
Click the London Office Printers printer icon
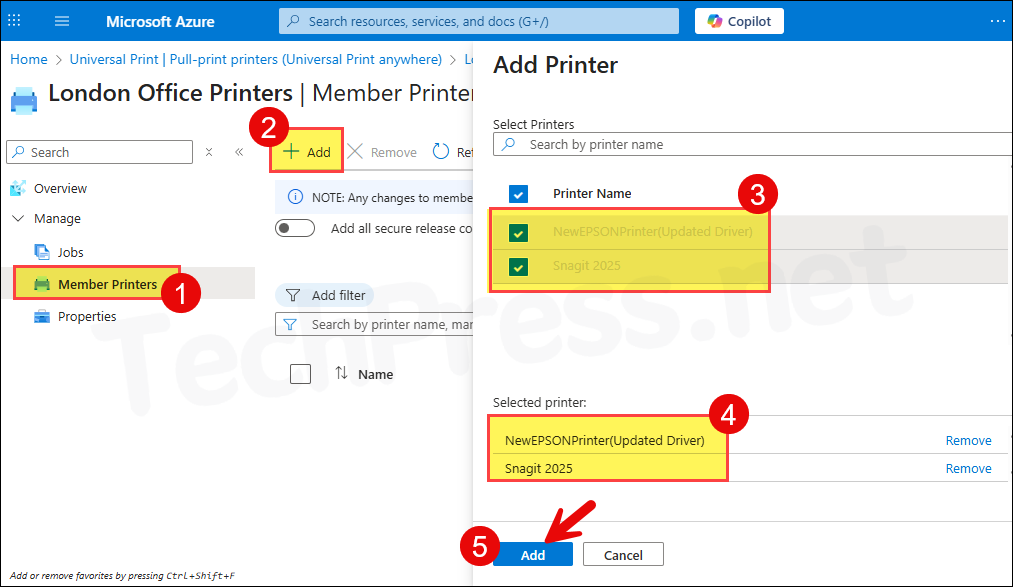pos(24,101)
